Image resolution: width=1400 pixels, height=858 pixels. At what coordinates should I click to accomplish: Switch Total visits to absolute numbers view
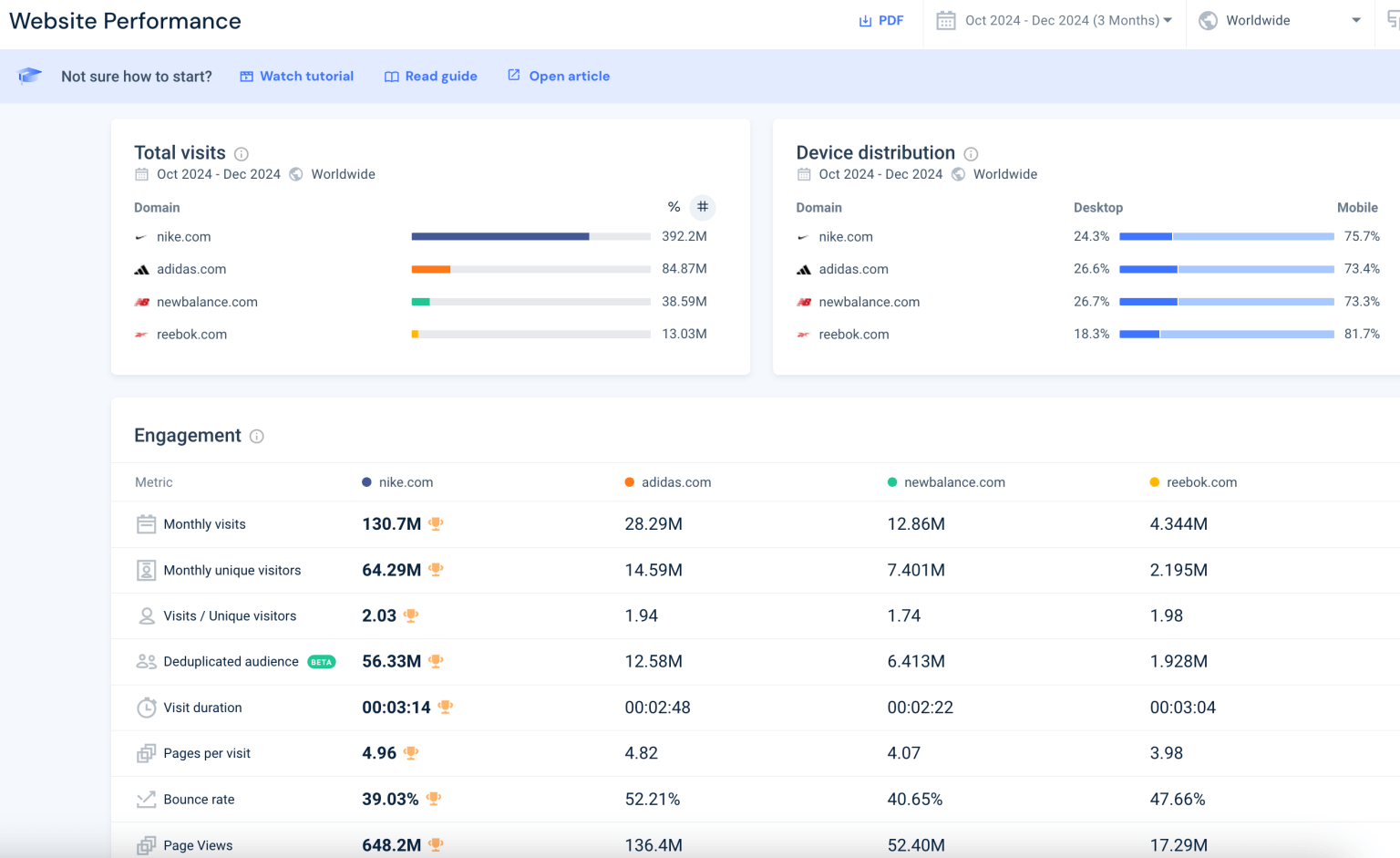702,207
